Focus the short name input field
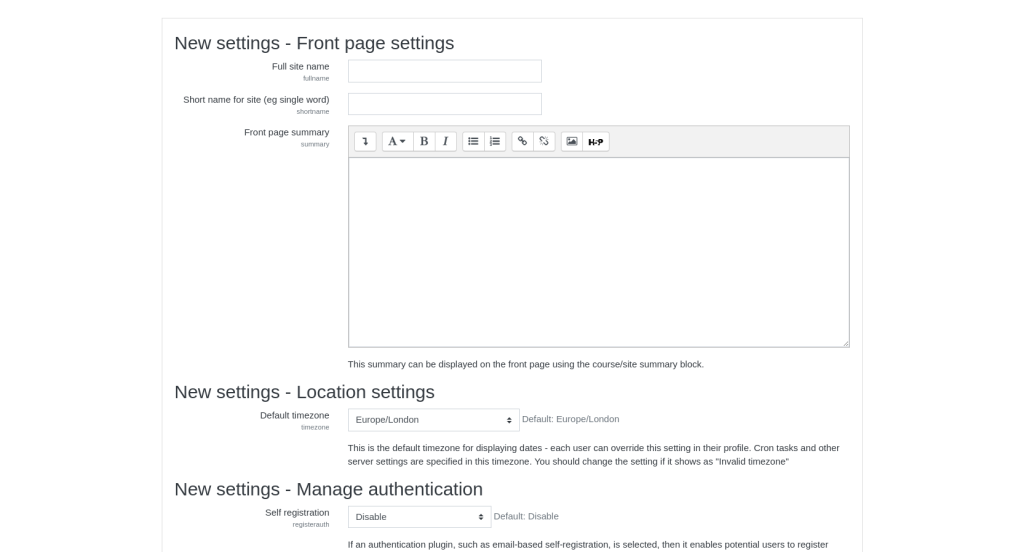This screenshot has height=552, width=1024. pyautogui.click(x=444, y=104)
